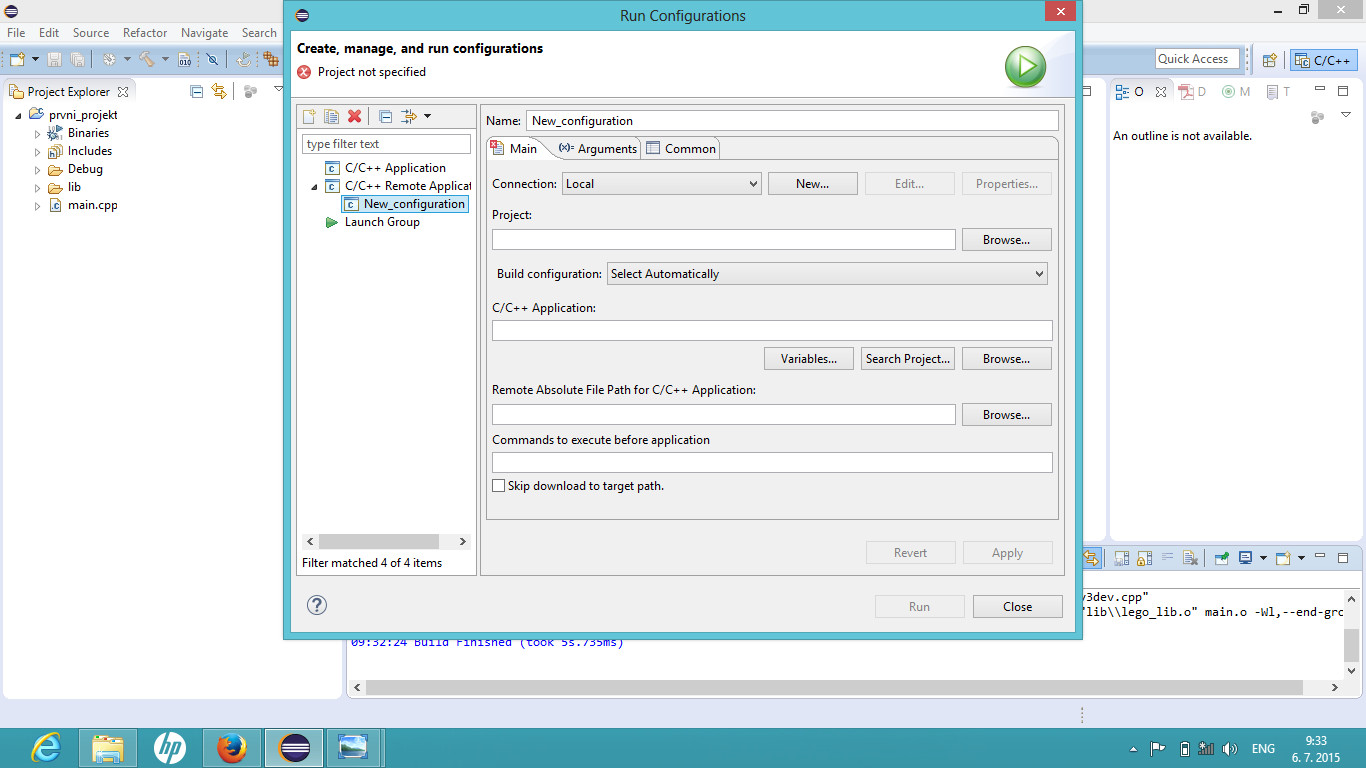Click the Project text input field

(723, 240)
